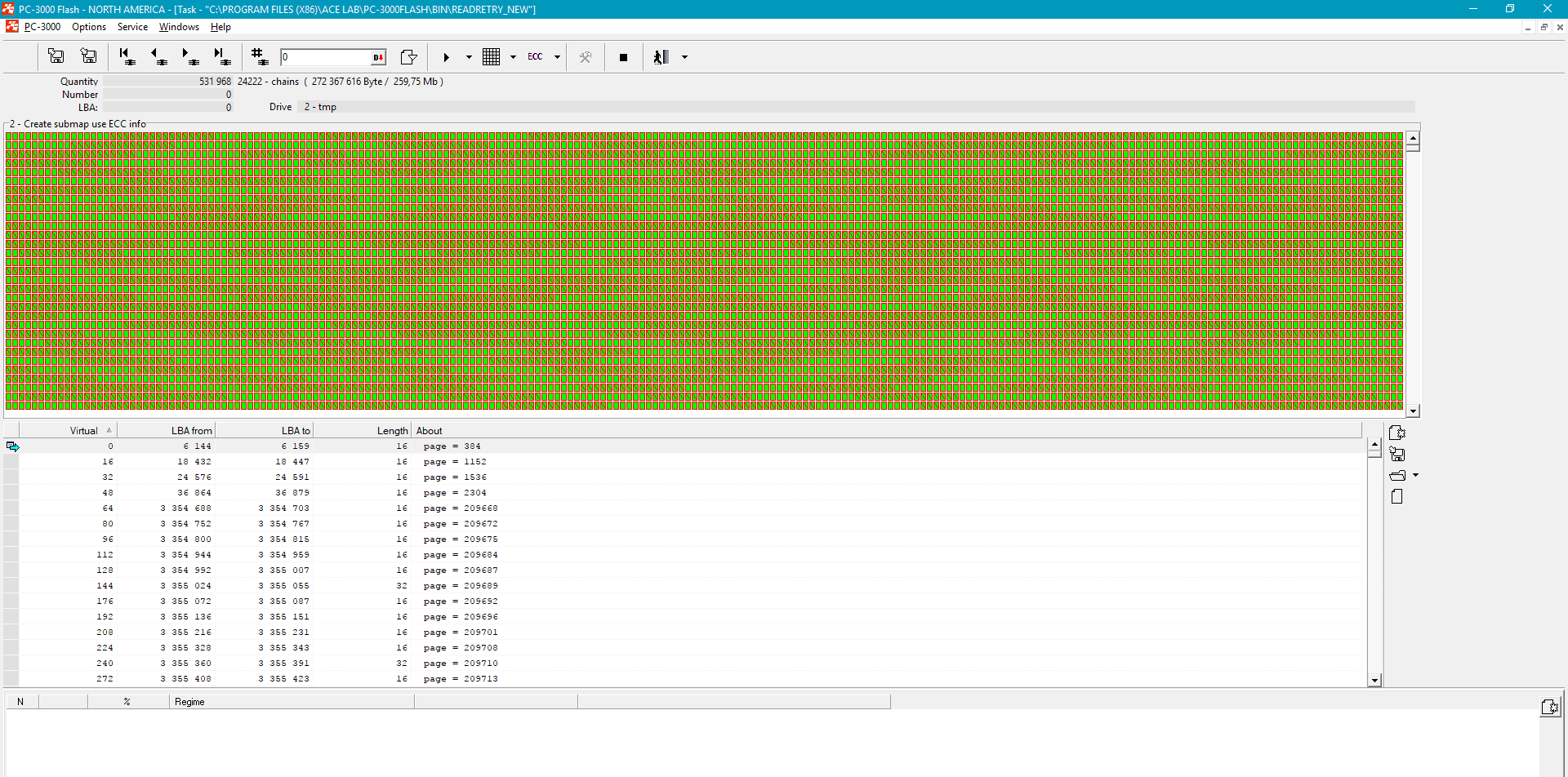Start the task with the play button

click(447, 57)
